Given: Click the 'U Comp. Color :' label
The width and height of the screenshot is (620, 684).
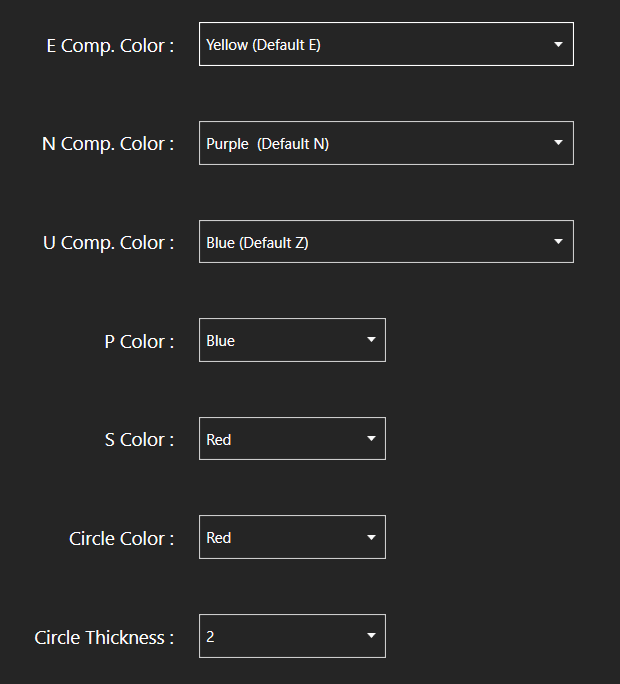Looking at the screenshot, I should pyautogui.click(x=109, y=243).
